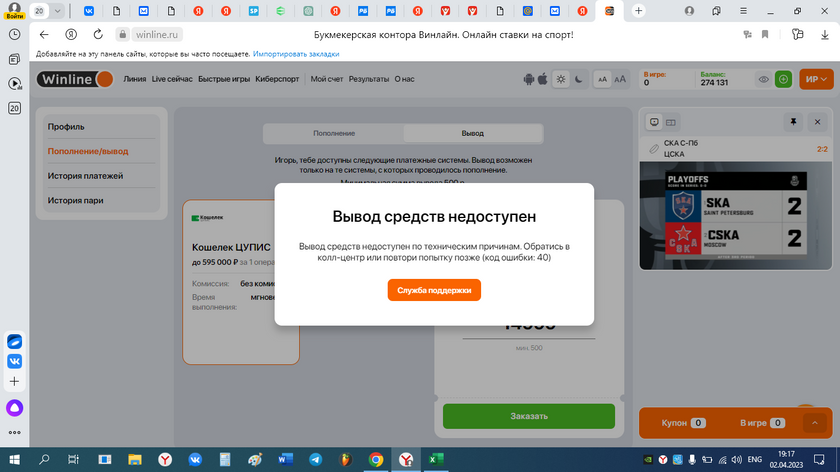Image resolution: width=840 pixels, height=472 pixels.
Task: Hide balance with the eye icon
Action: pyautogui.click(x=763, y=79)
